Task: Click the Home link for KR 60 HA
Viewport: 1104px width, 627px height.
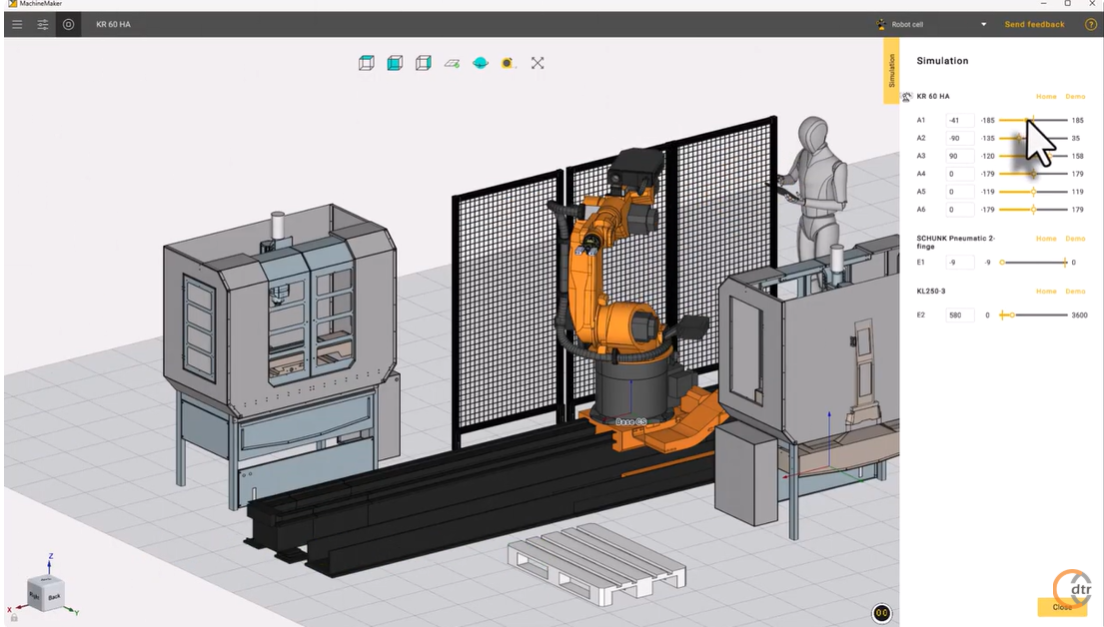Action: tap(1046, 97)
